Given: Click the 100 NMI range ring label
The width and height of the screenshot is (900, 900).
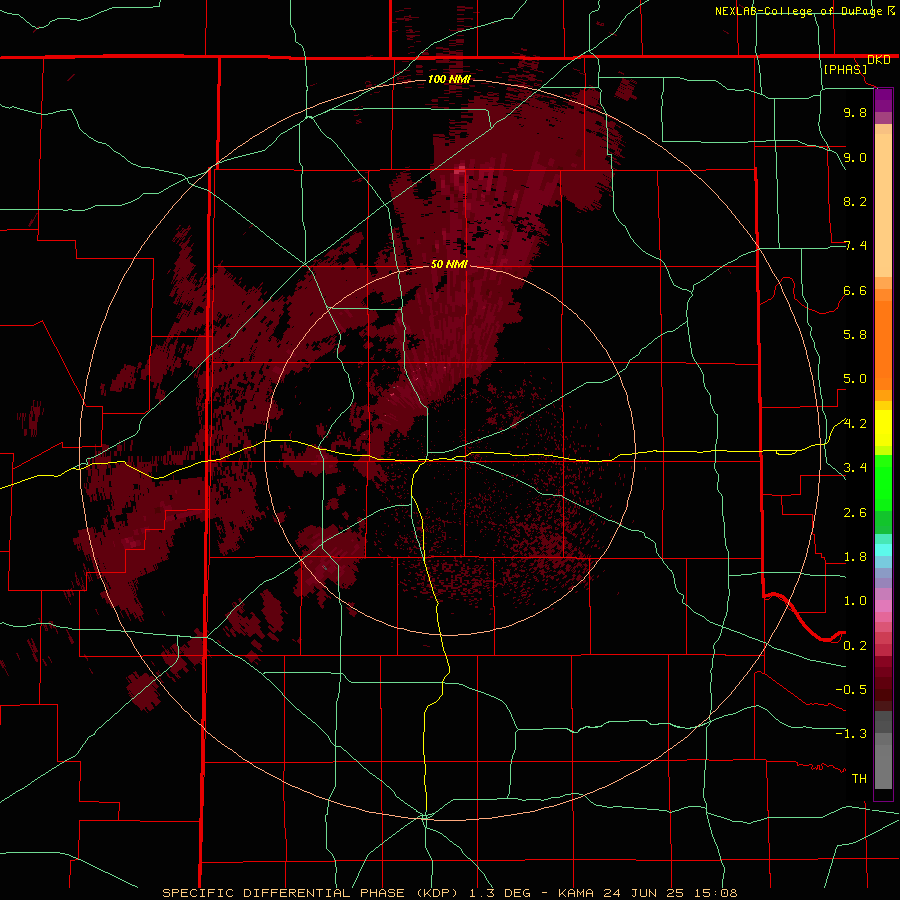Looking at the screenshot, I should tap(449, 79).
